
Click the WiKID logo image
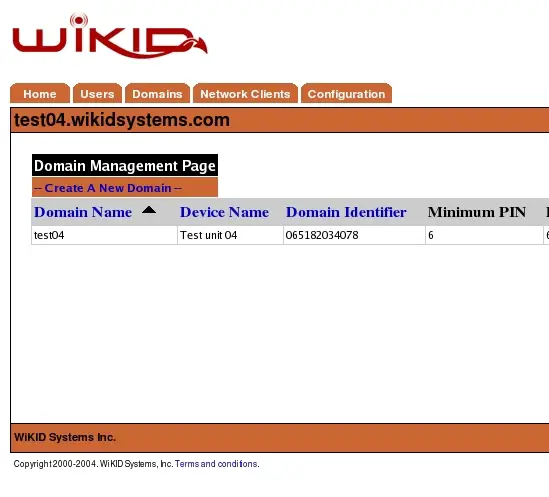(x=110, y=36)
